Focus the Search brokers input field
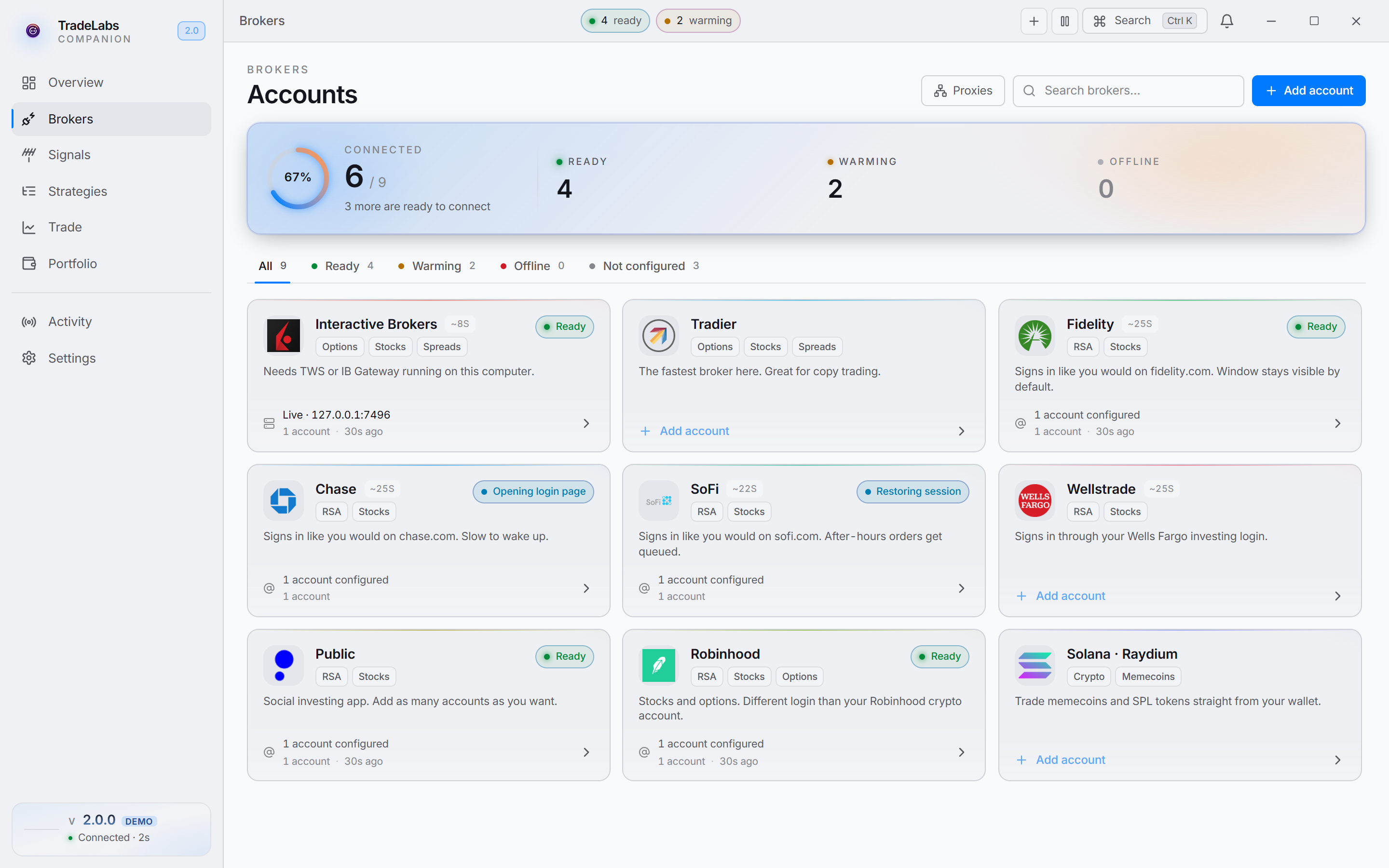The height and width of the screenshot is (868, 1389). coord(1128,91)
